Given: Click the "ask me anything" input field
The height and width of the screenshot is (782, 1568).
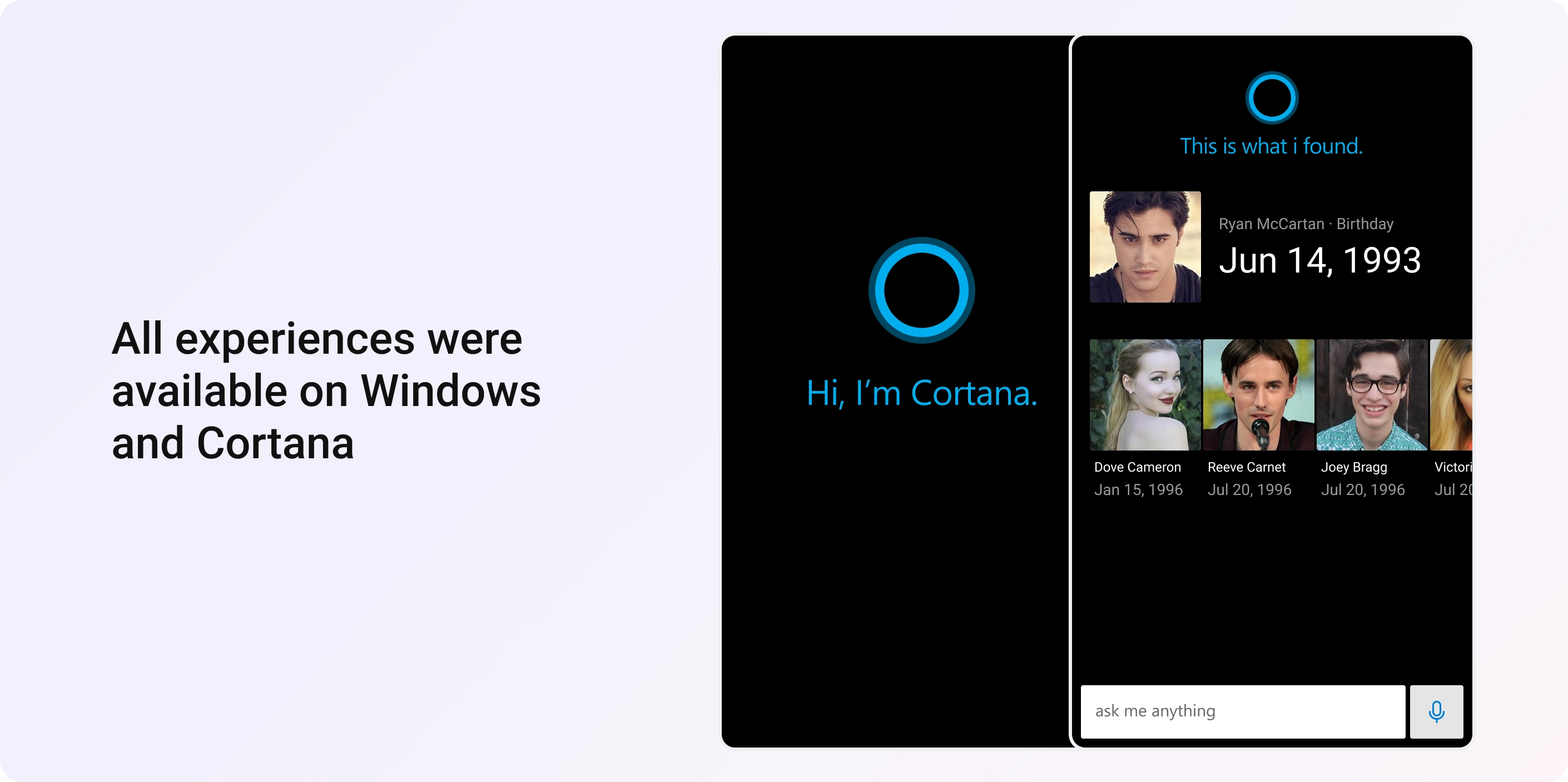Looking at the screenshot, I should point(1243,711).
